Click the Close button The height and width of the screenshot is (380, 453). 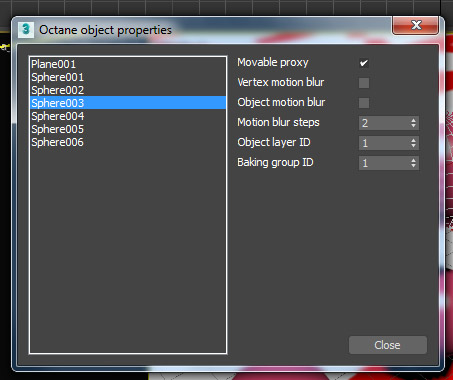[388, 345]
